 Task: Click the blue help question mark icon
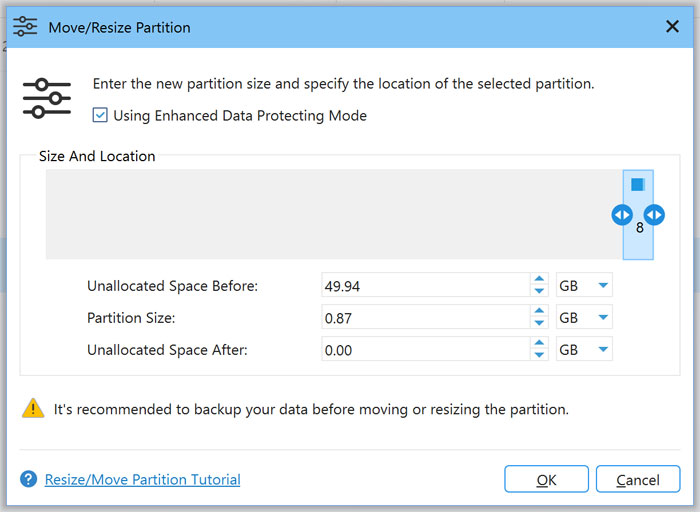[29, 479]
